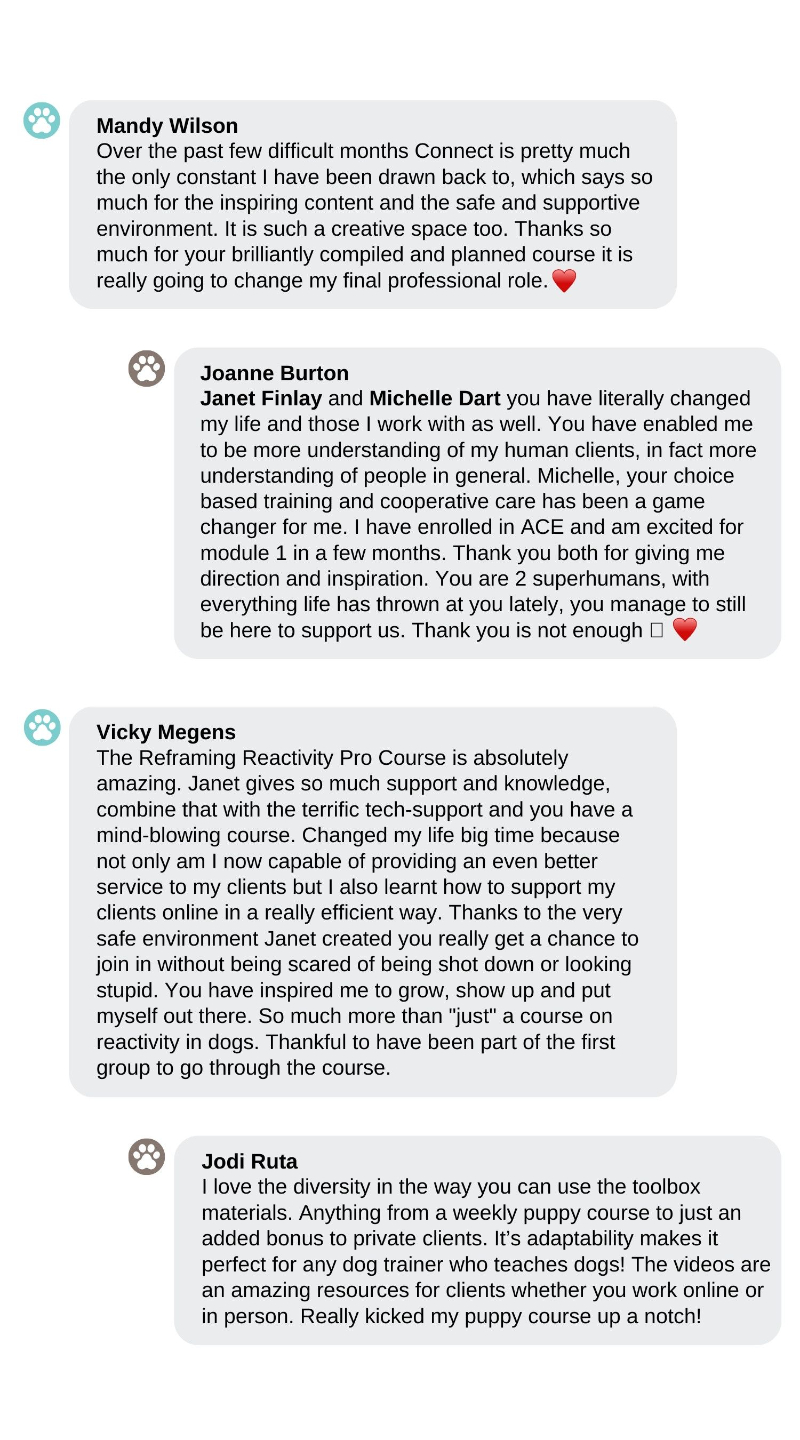Click the Michelle Dart mention
This screenshot has width=800, height=1440.
point(435,398)
